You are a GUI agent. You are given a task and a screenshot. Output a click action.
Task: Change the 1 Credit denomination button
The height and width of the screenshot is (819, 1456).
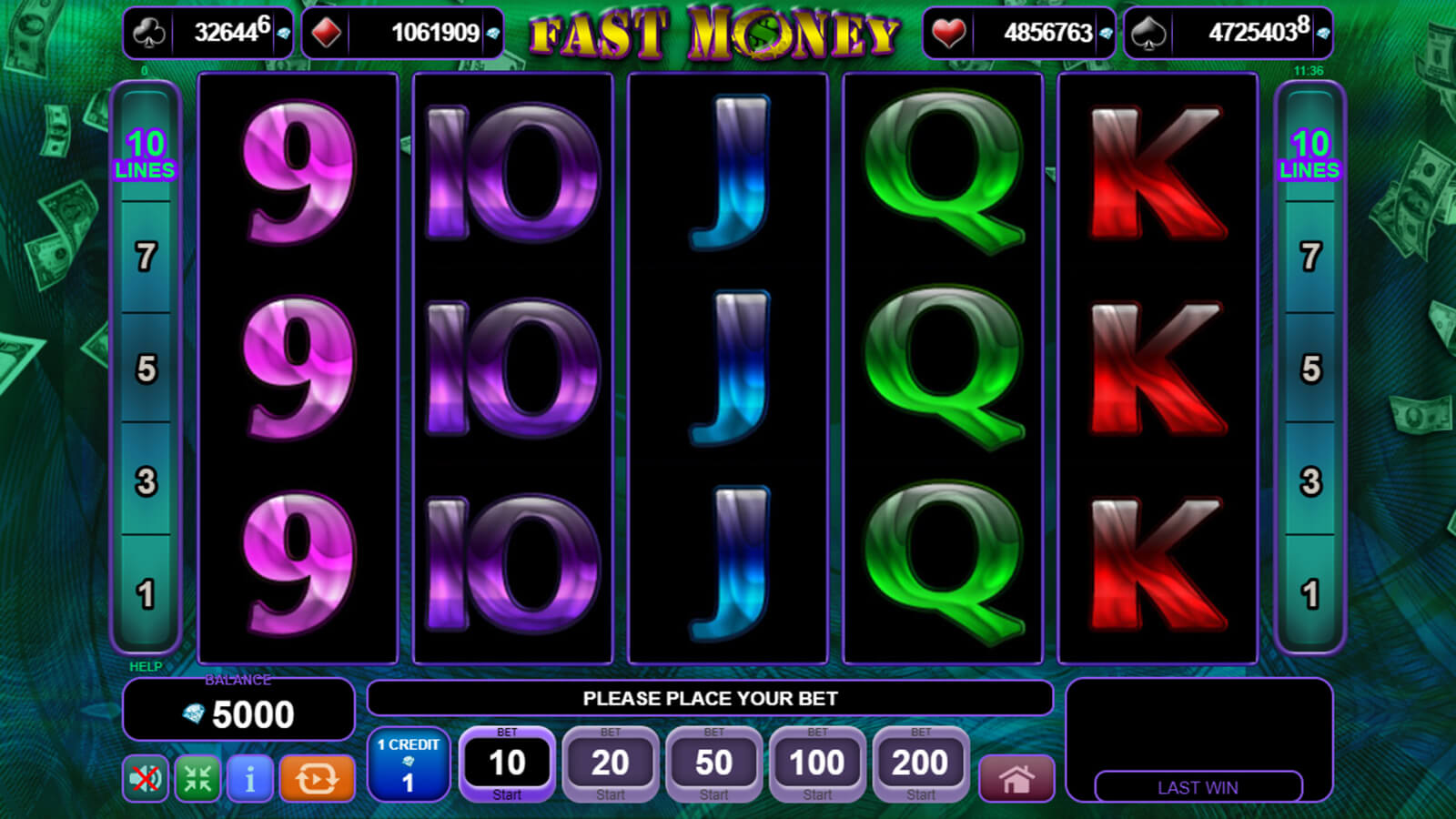coord(409,764)
